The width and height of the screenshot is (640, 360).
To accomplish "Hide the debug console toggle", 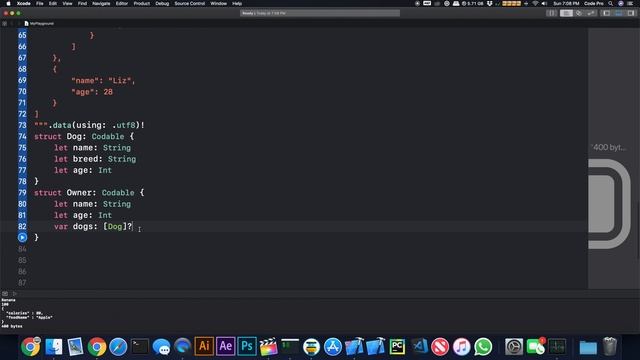I will pos(5,293).
